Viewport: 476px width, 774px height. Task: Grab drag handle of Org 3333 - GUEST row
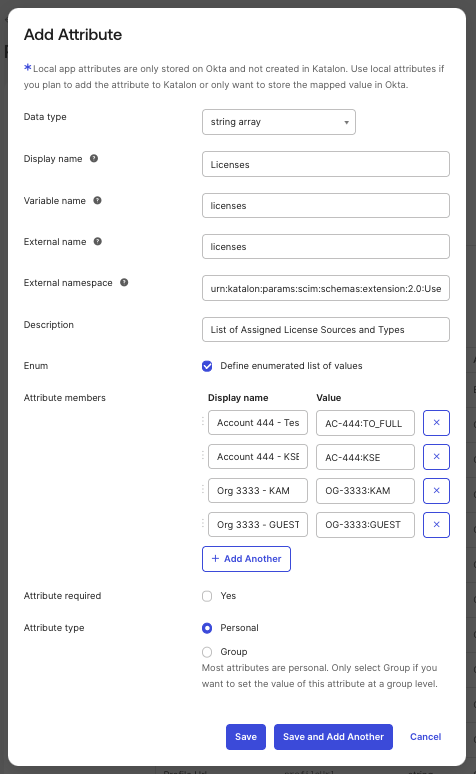coord(203,523)
